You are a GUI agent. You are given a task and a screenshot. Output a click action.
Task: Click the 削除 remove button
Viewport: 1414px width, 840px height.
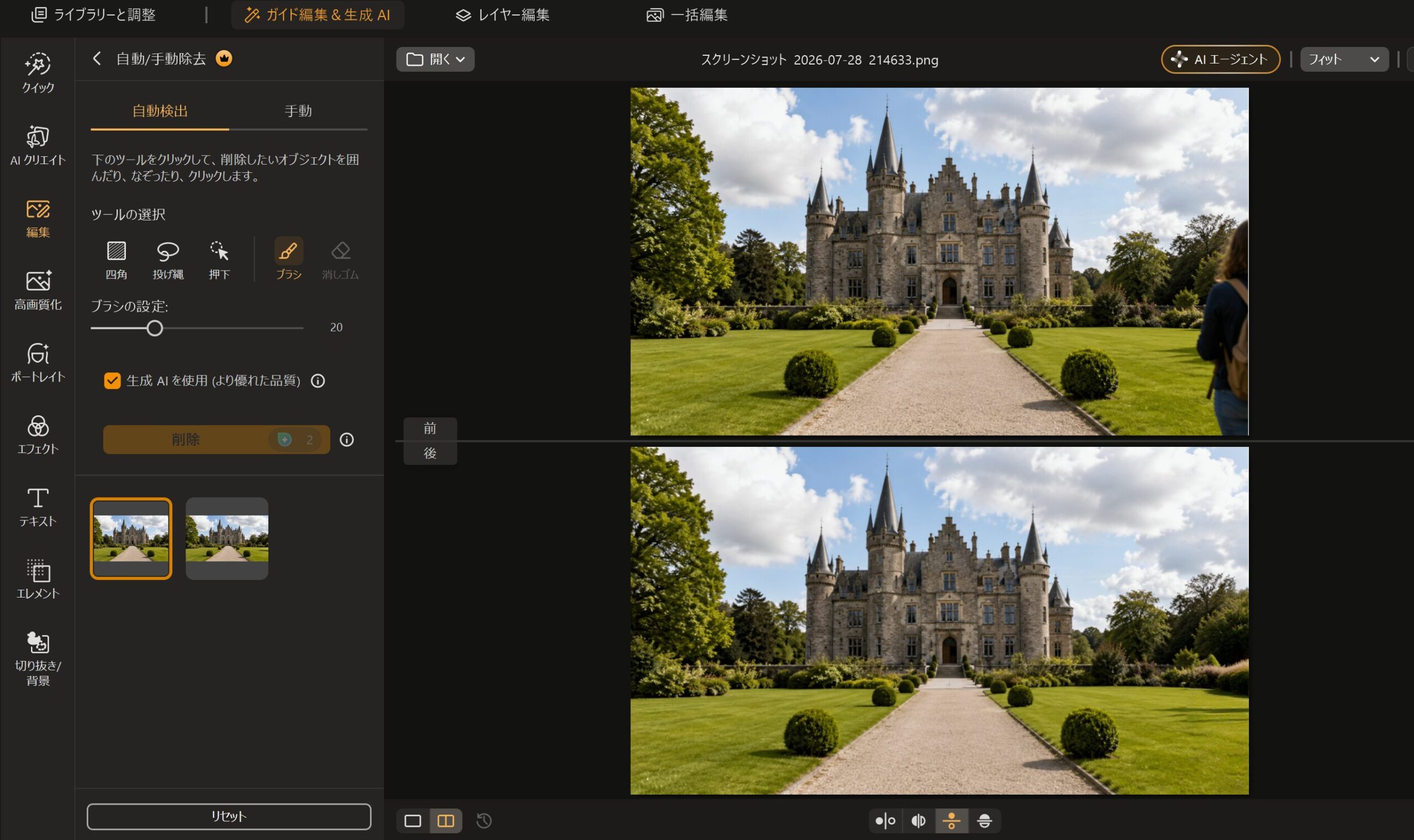pyautogui.click(x=216, y=440)
